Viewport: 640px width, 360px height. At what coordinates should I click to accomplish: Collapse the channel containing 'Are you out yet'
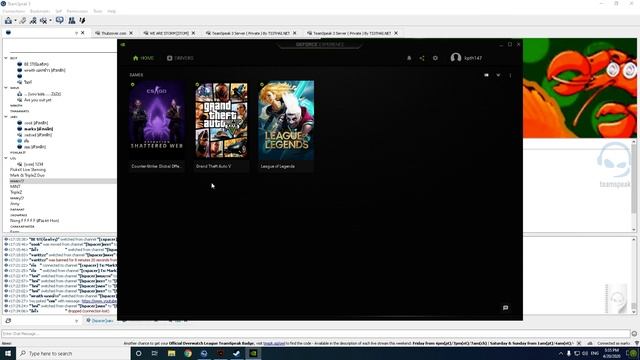(6, 87)
